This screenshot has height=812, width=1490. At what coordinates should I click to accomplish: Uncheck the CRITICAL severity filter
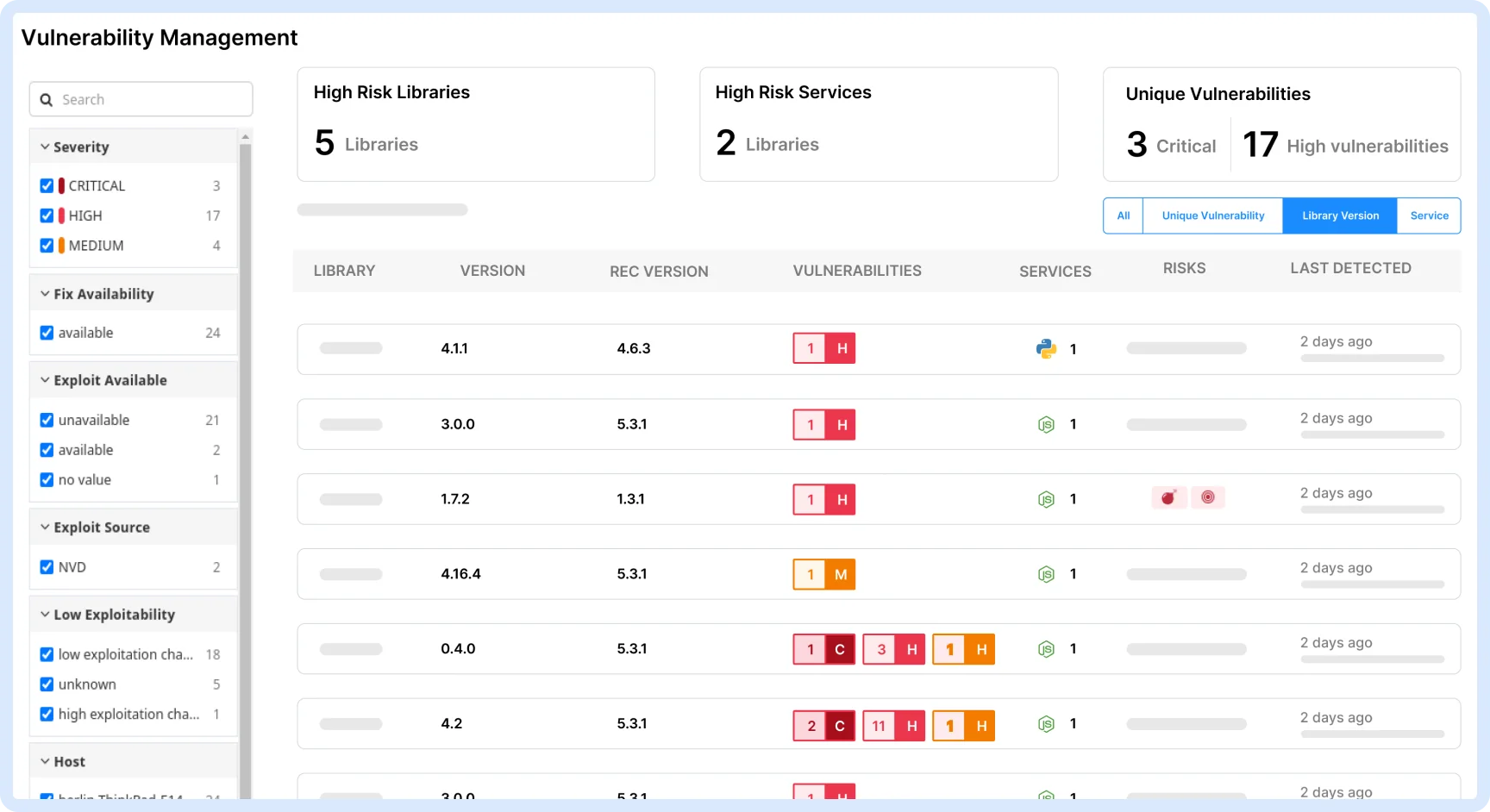pyautogui.click(x=47, y=185)
